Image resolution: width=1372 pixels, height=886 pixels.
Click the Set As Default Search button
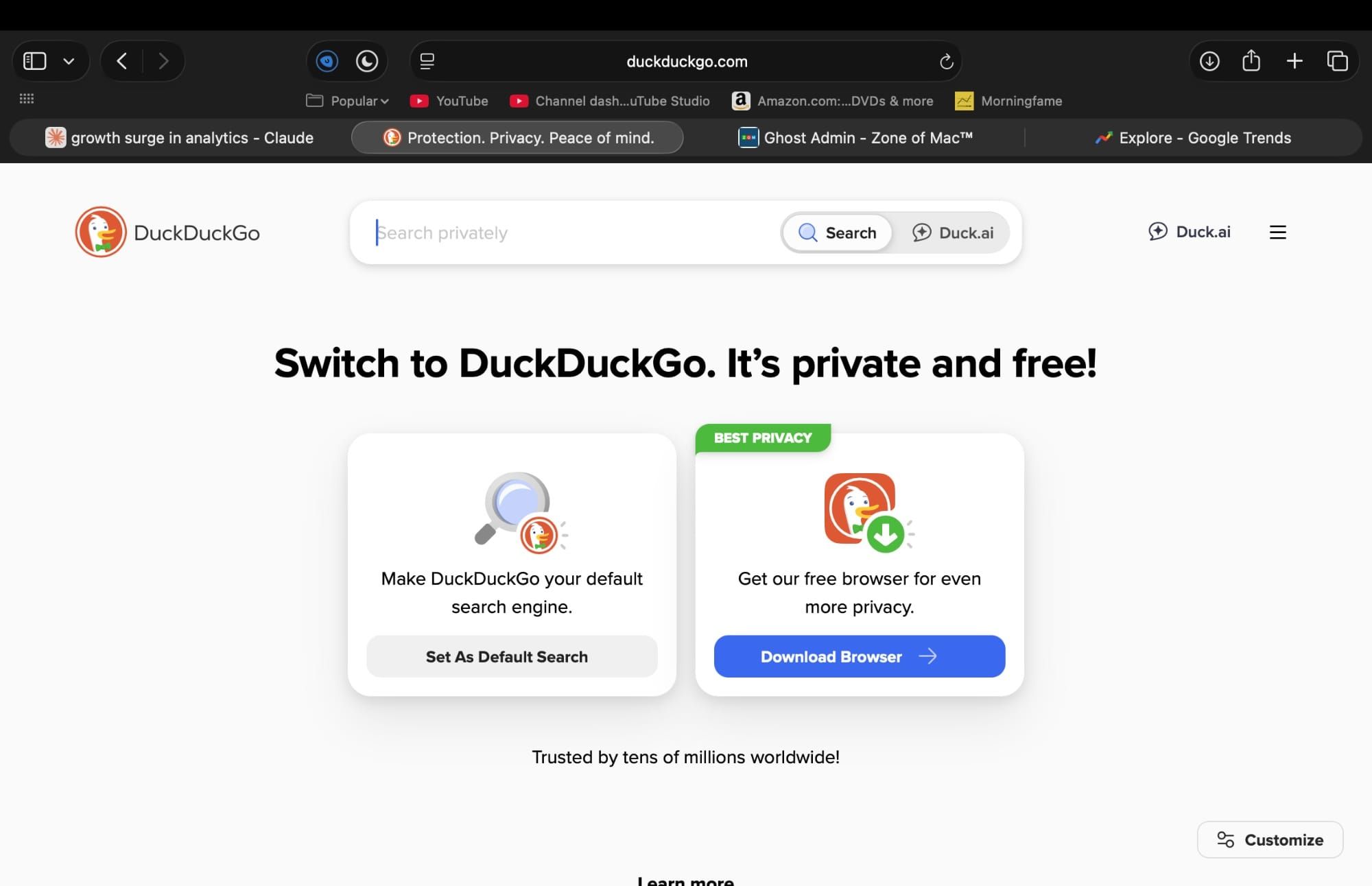point(512,656)
